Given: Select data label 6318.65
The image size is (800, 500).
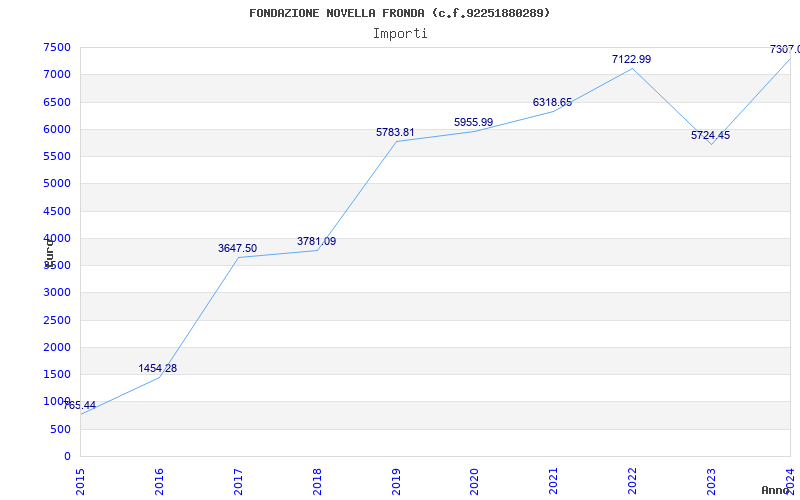Looking at the screenshot, I should pyautogui.click(x=553, y=103).
